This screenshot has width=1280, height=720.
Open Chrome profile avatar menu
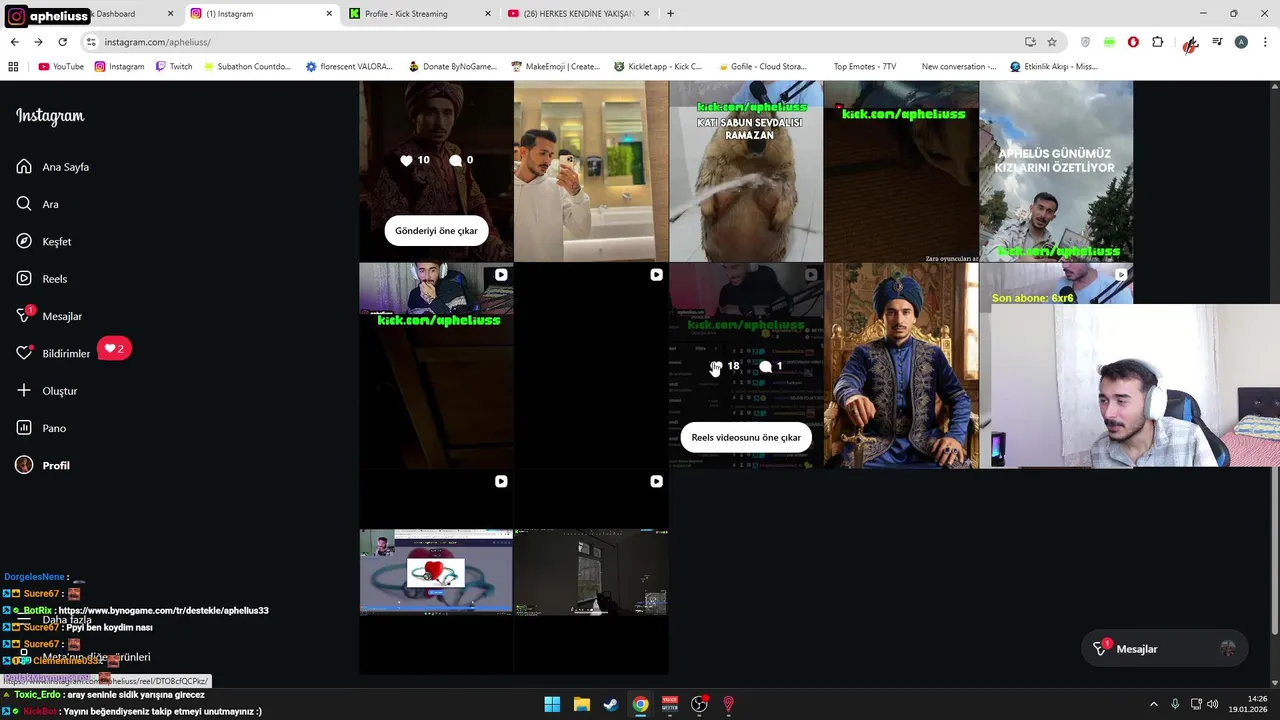pyautogui.click(x=1241, y=42)
